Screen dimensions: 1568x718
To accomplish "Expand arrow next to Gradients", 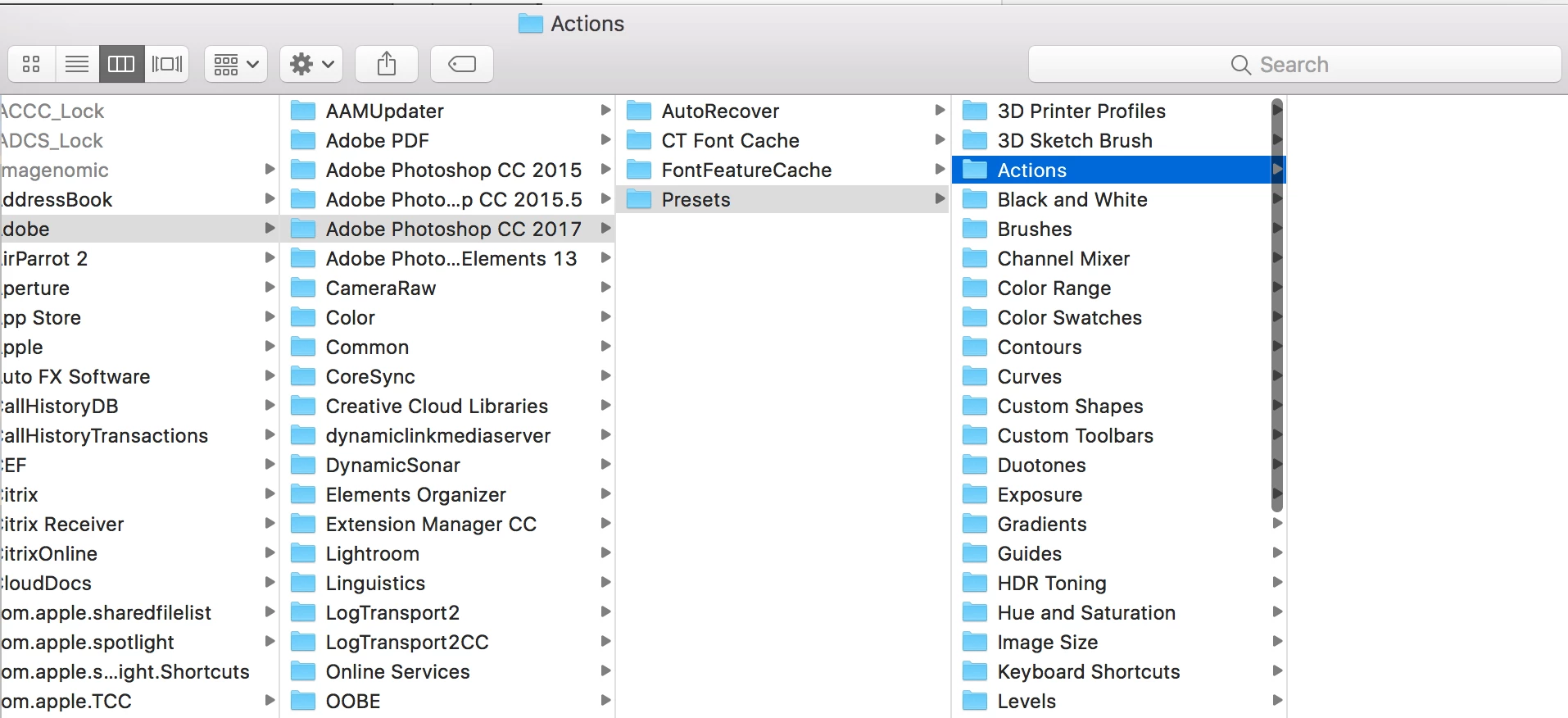I will (1277, 523).
